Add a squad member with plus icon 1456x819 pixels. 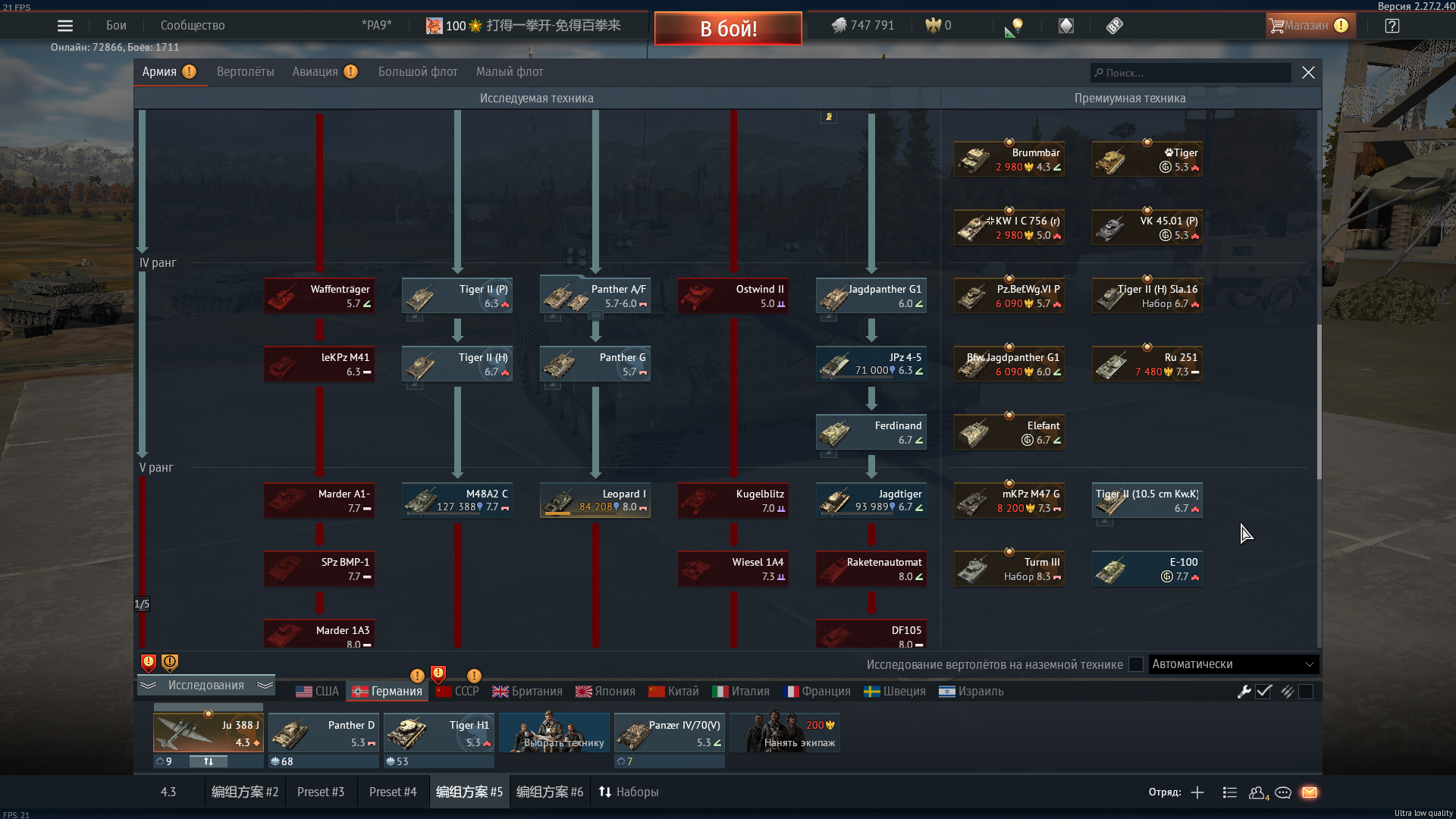(x=1197, y=792)
